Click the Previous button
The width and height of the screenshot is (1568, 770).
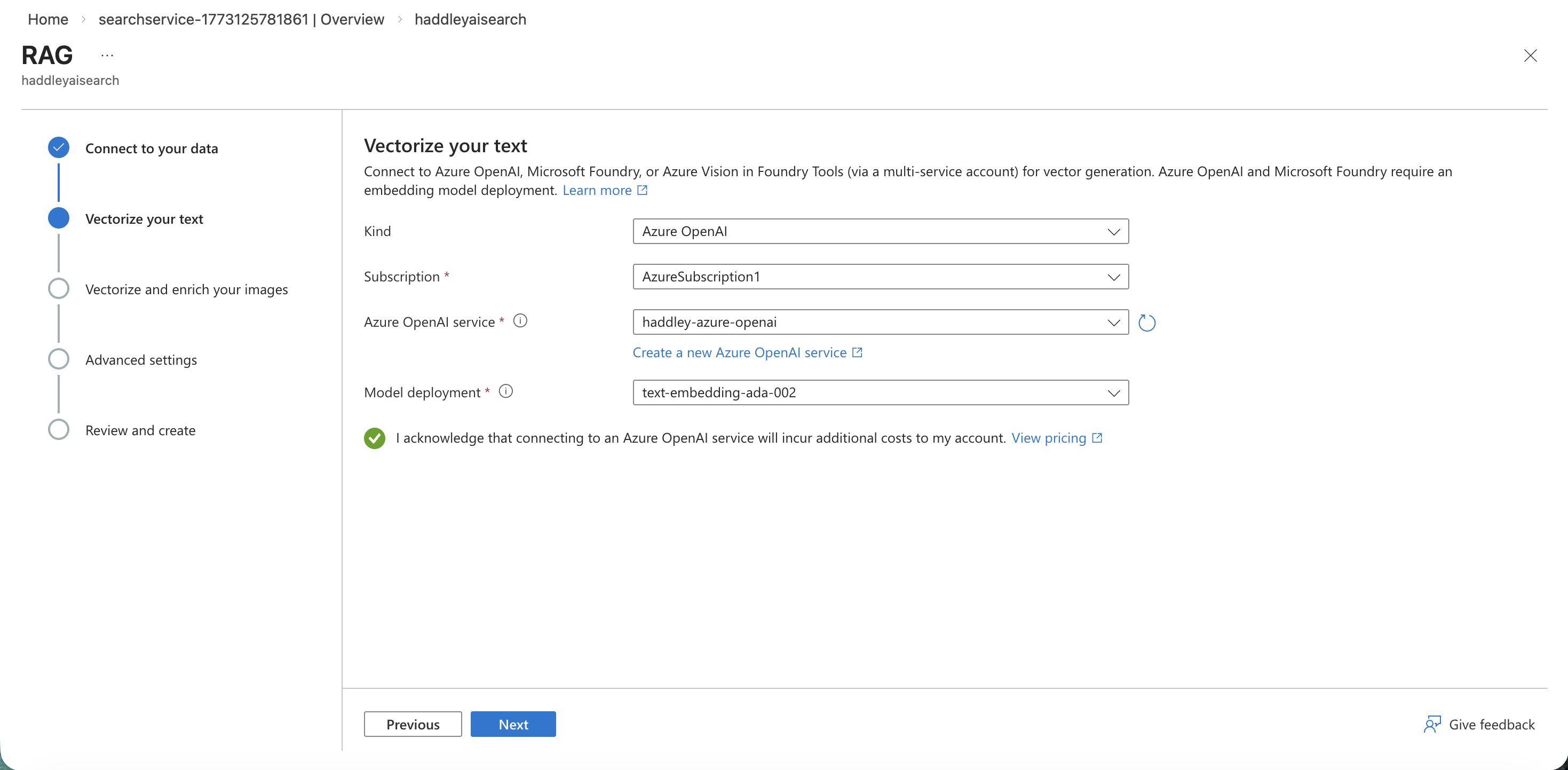tap(413, 724)
